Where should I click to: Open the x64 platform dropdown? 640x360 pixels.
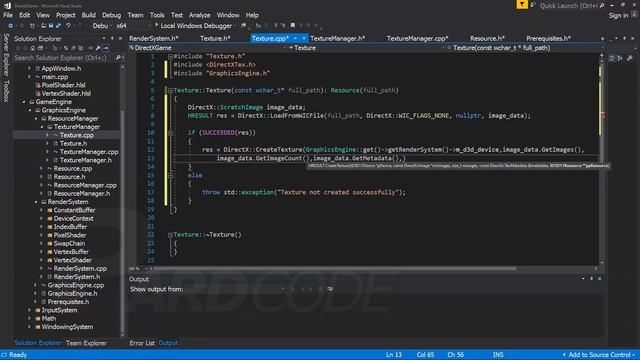pos(133,26)
